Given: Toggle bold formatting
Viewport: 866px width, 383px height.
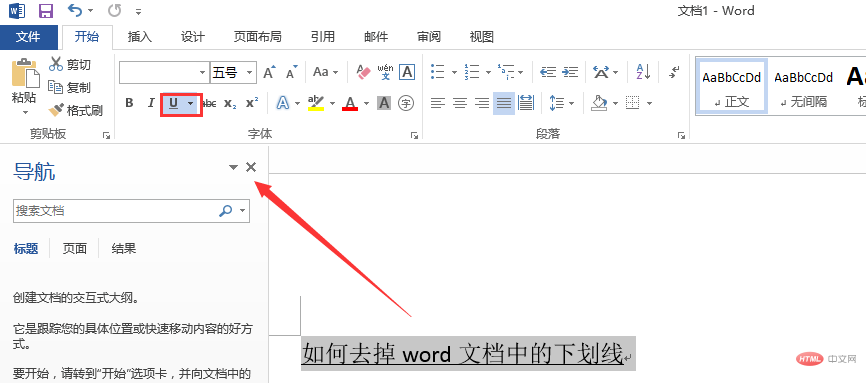Looking at the screenshot, I should [129, 103].
